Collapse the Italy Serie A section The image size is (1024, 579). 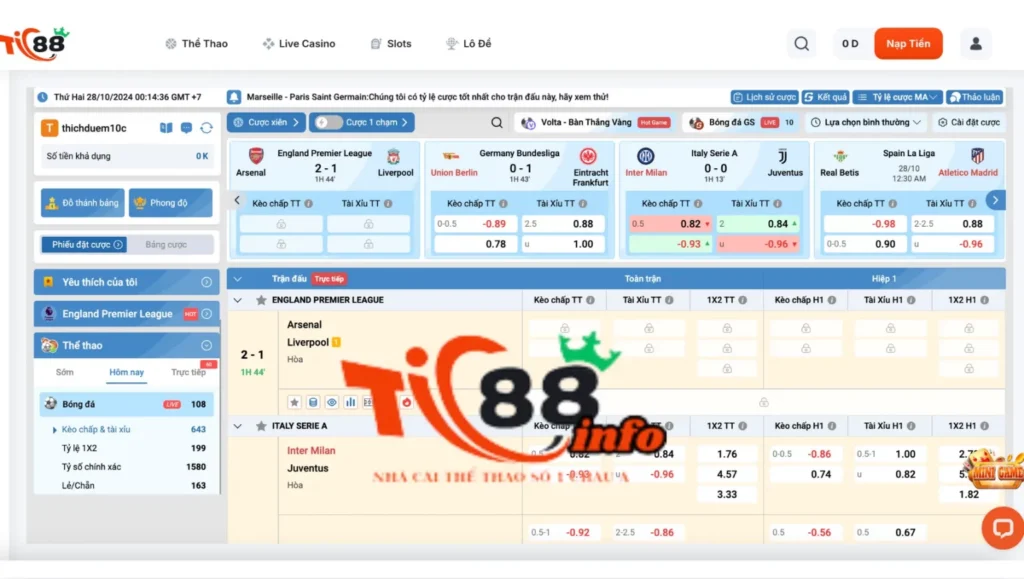click(238, 426)
